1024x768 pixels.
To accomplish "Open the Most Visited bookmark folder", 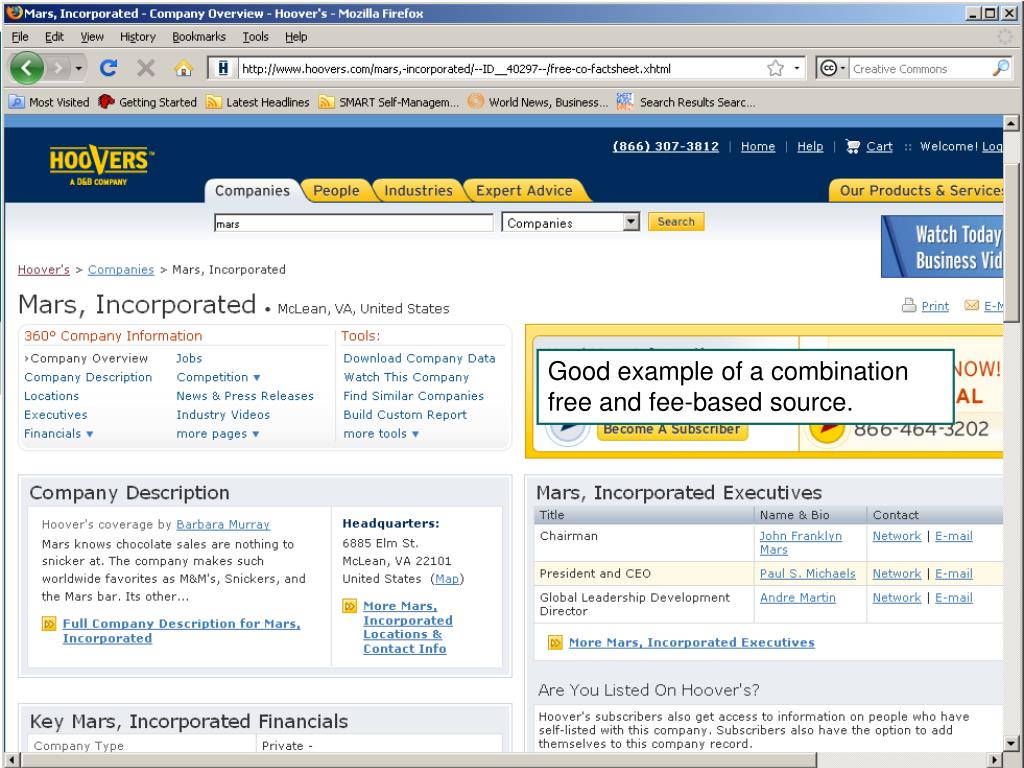I will pos(50,103).
